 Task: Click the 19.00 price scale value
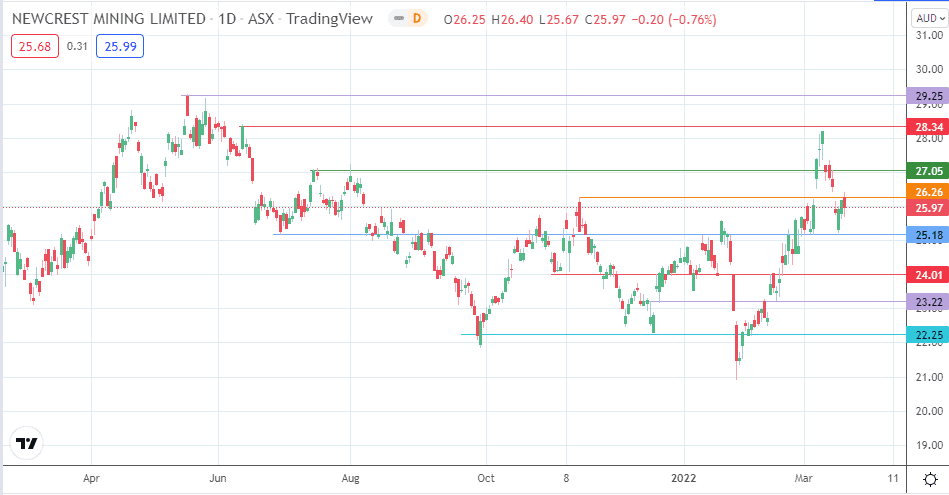(929, 445)
